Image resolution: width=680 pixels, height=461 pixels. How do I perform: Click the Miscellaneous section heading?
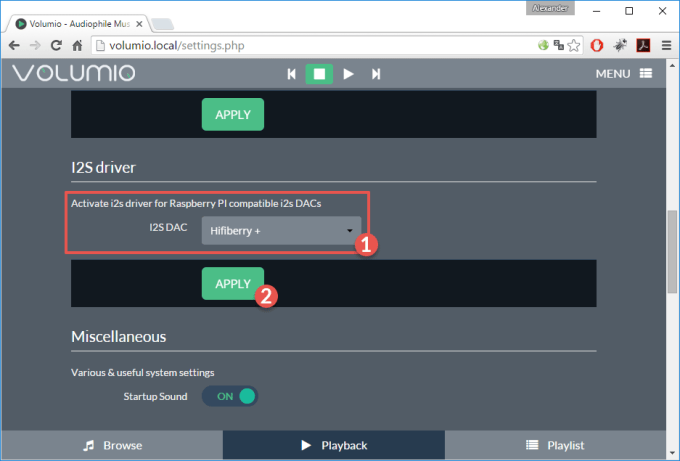(118, 337)
